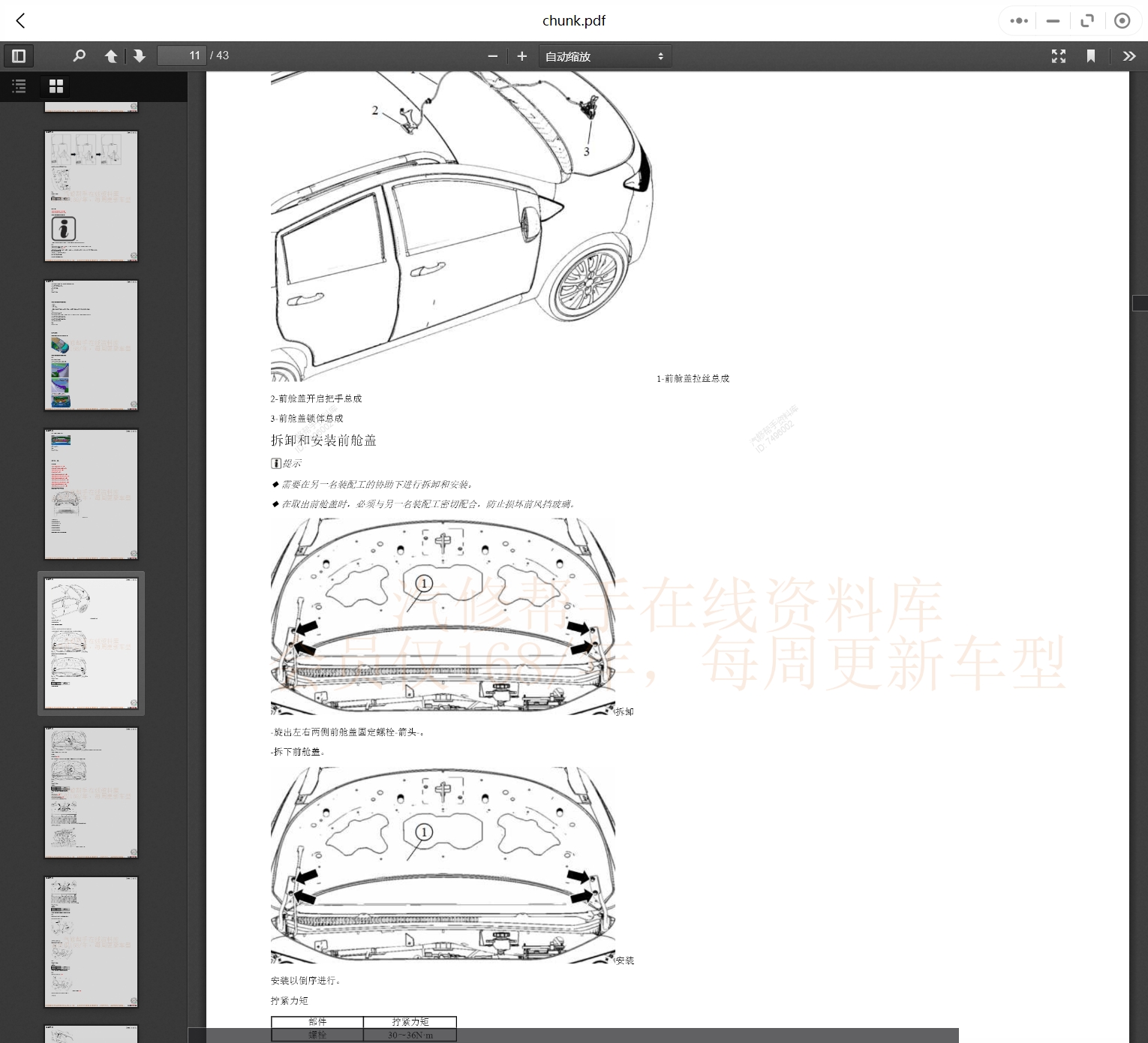Switch sidebar to page thumbnails view
Viewport: 1148px width, 1043px height.
pyautogui.click(x=56, y=86)
